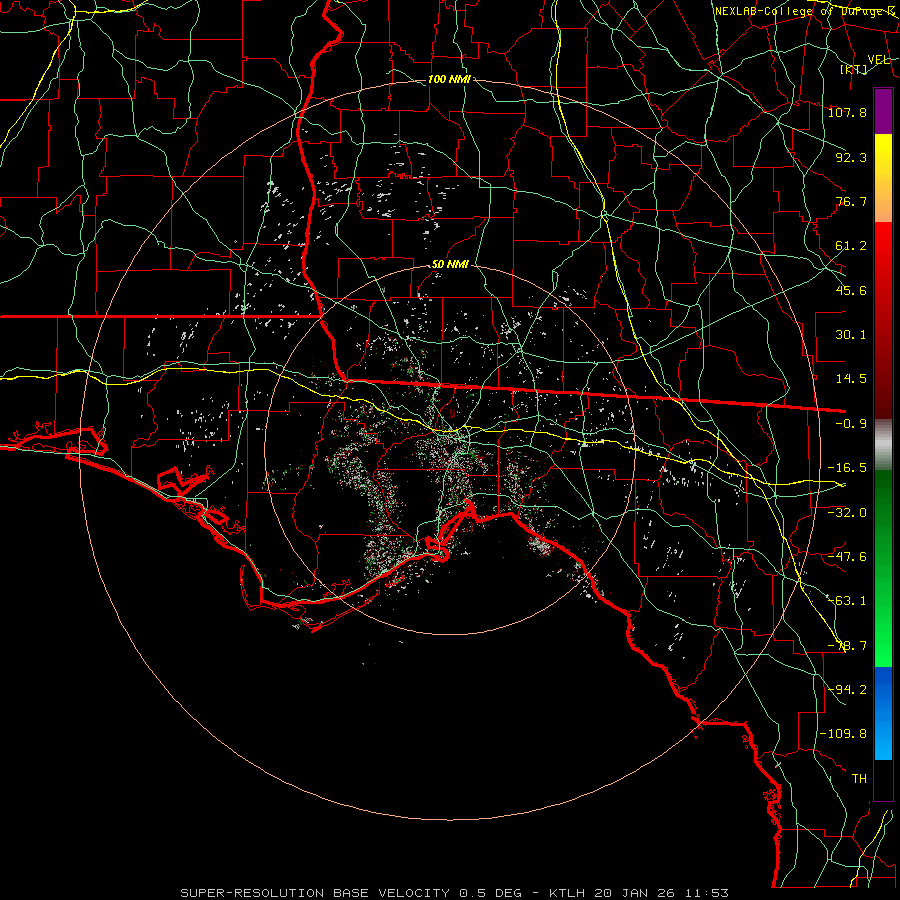900x900 pixels.
Task: Click the 50 NMI range ring label
Action: [451, 265]
